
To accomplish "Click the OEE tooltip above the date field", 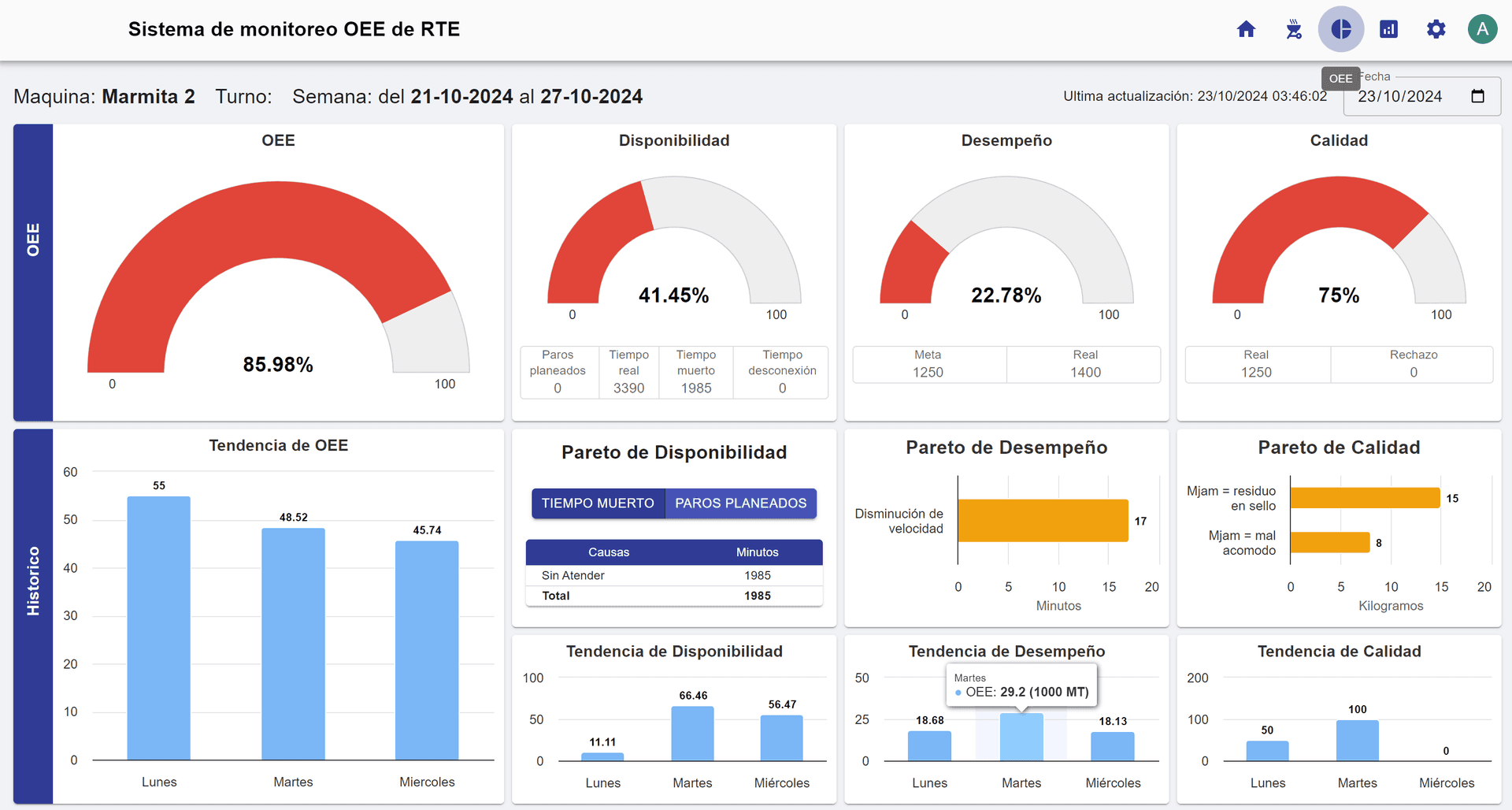I will click(1340, 78).
